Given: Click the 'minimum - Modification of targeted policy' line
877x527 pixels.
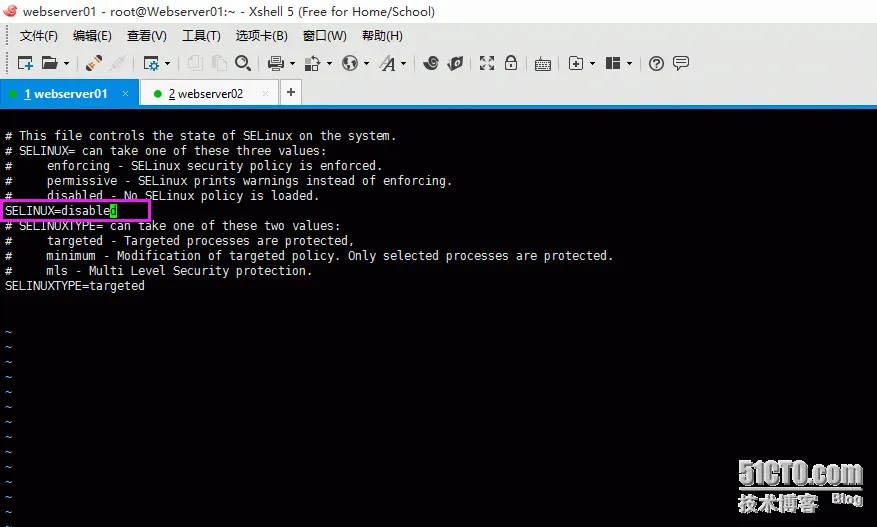Looking at the screenshot, I should (x=309, y=256).
